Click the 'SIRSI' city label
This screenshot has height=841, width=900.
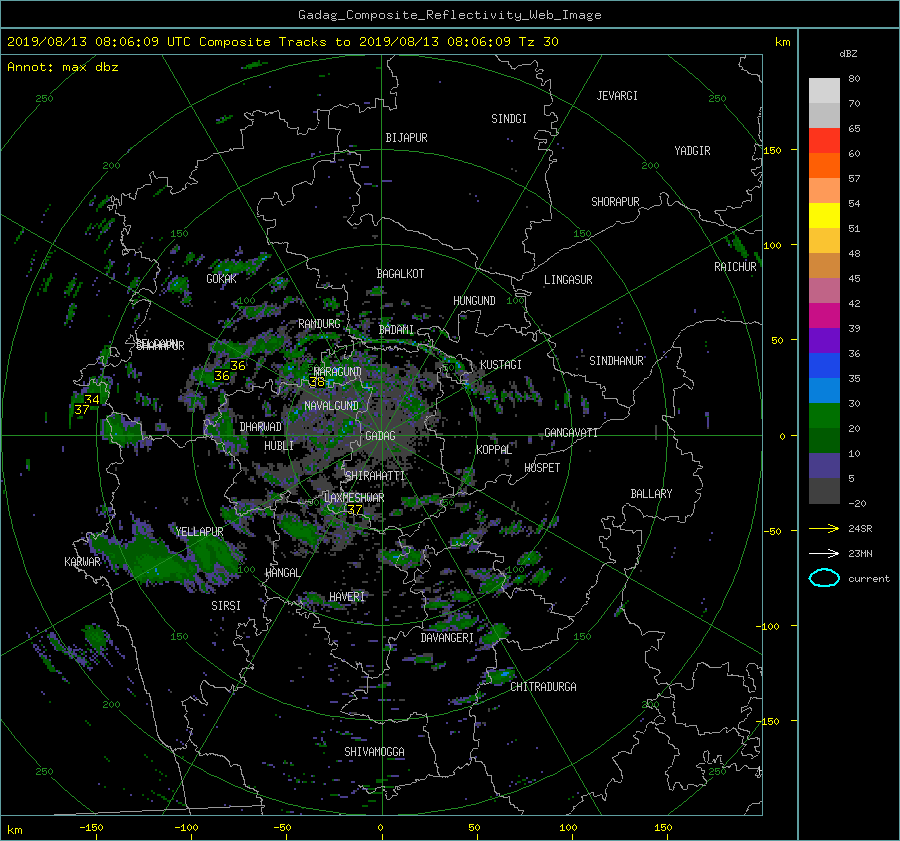226,606
